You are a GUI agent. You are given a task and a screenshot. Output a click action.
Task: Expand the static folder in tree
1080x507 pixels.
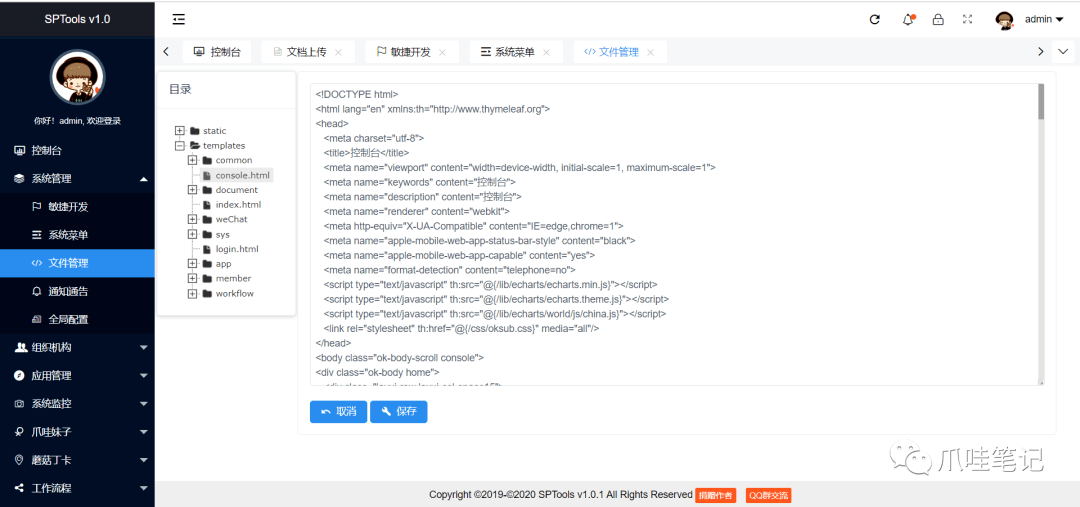pyautogui.click(x=180, y=131)
